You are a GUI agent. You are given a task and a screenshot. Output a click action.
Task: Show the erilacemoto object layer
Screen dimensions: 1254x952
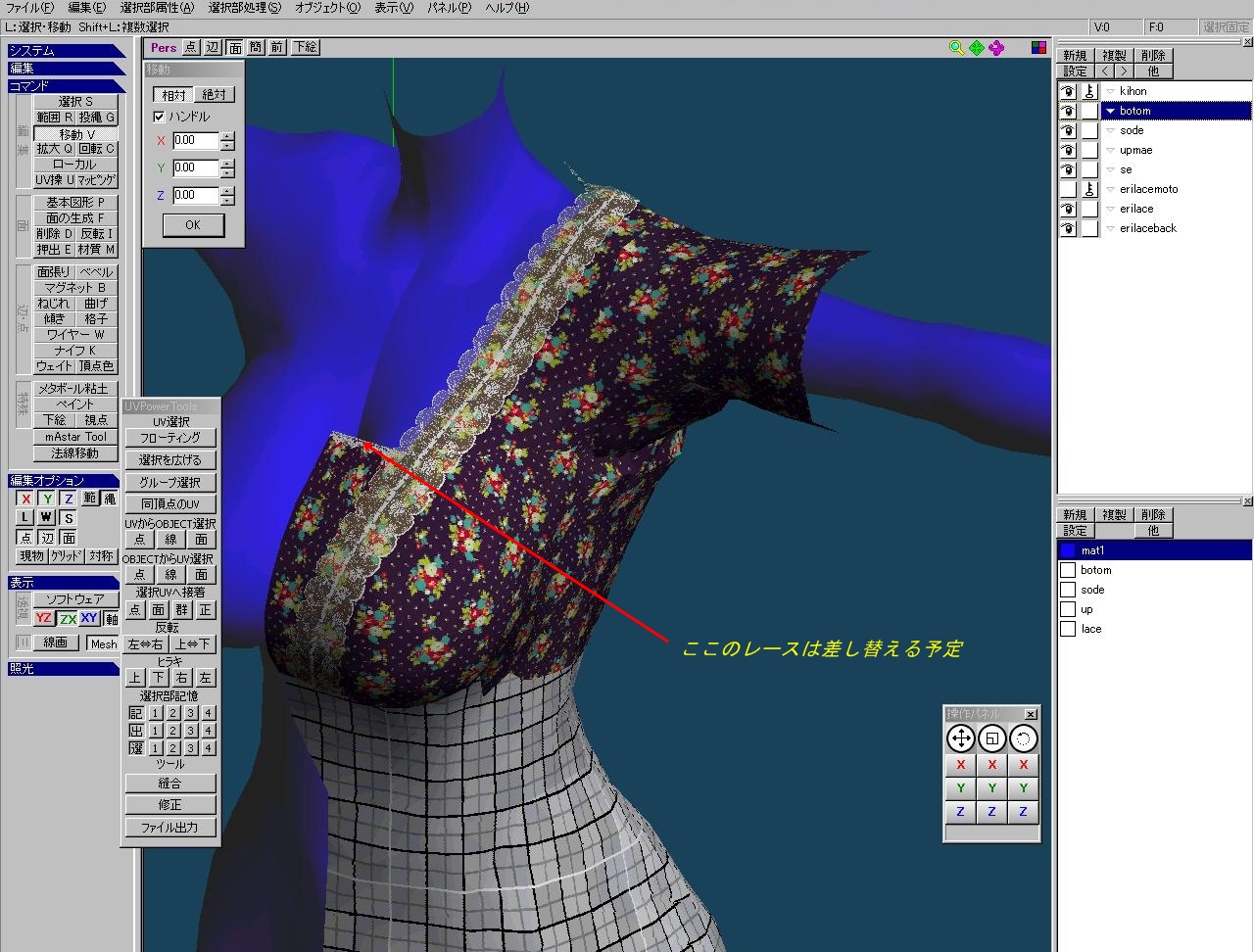click(x=1067, y=189)
